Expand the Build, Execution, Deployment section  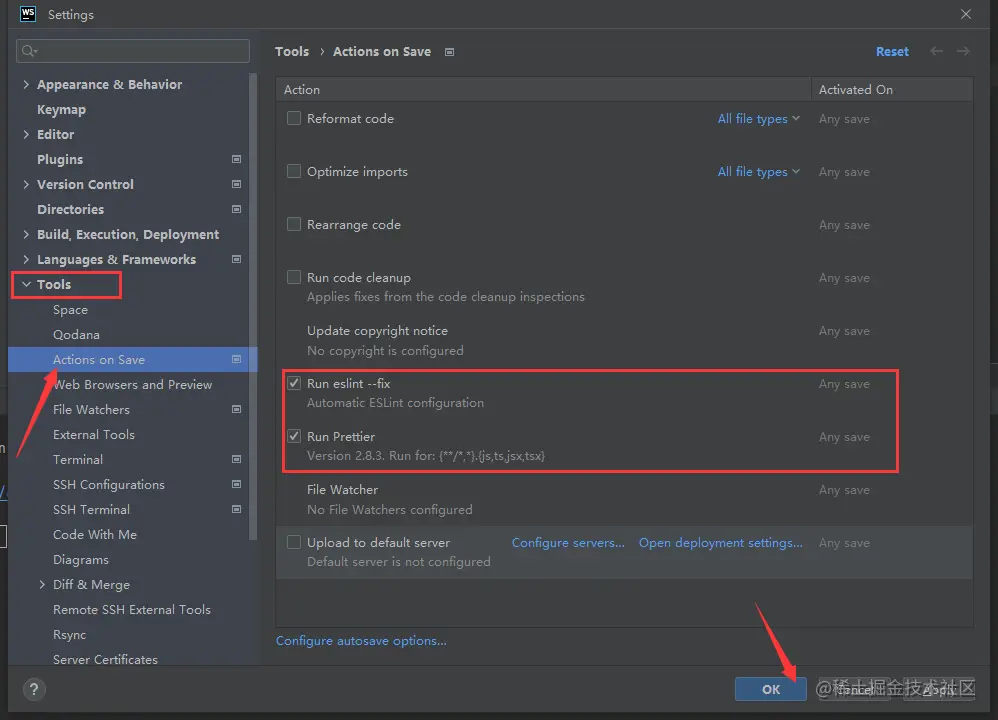tap(26, 234)
